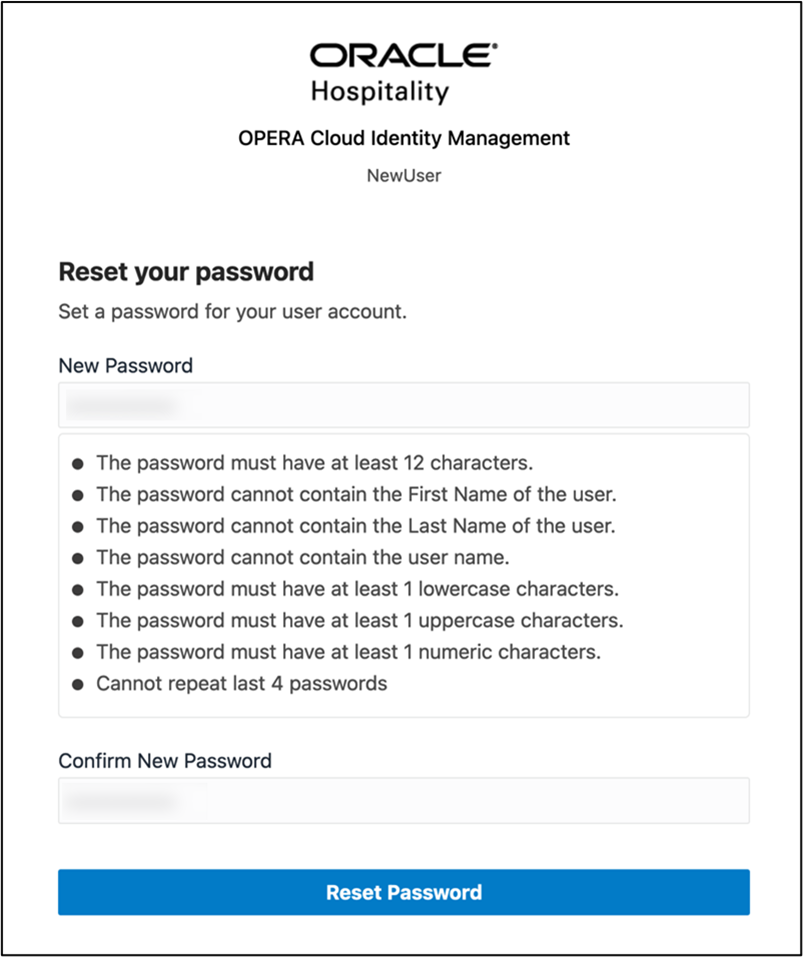Click the Confirm New Password input field
This screenshot has height=957, width=803.
403,800
